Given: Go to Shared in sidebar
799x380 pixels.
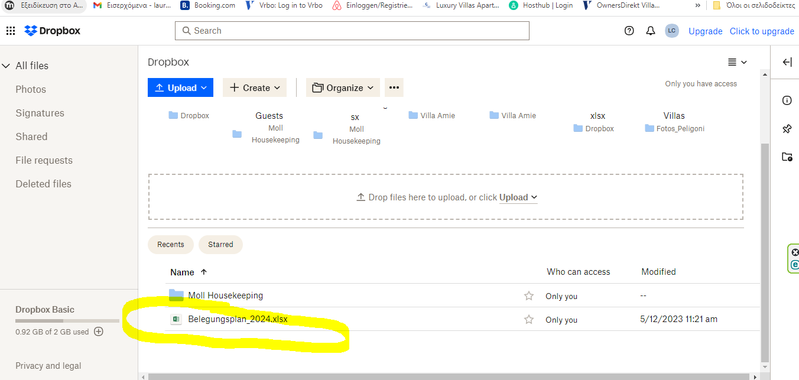Looking at the screenshot, I should point(31,137).
